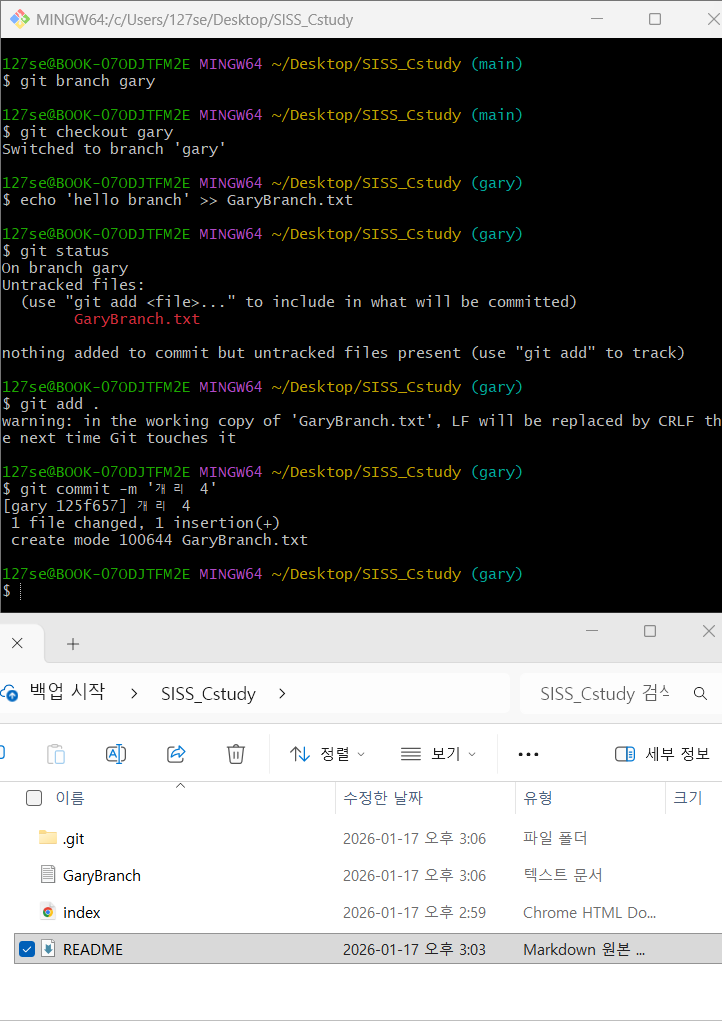722x1021 pixels.
Task: Click the Git Bash title bar icon
Action: click(19, 19)
